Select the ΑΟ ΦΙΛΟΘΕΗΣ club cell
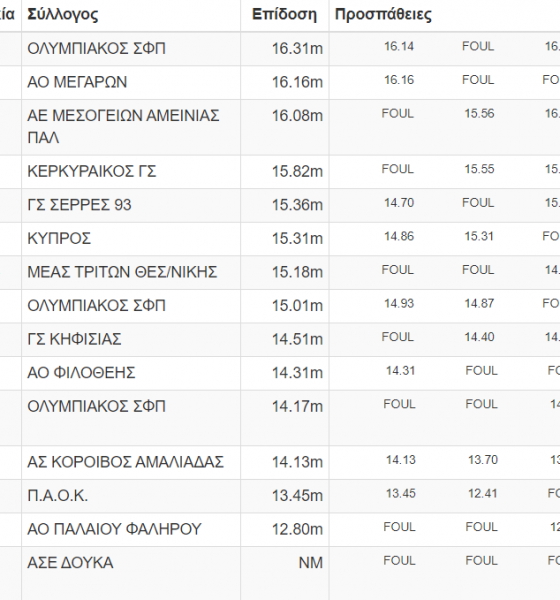560x600 pixels. pyautogui.click(x=131, y=373)
